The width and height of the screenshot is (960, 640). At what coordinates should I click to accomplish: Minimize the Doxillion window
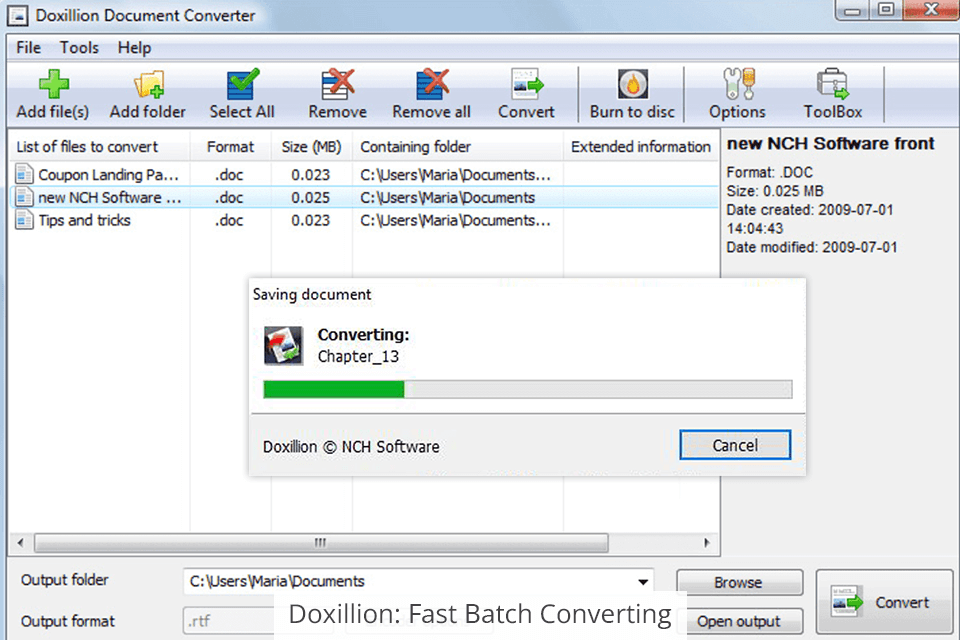(x=852, y=10)
